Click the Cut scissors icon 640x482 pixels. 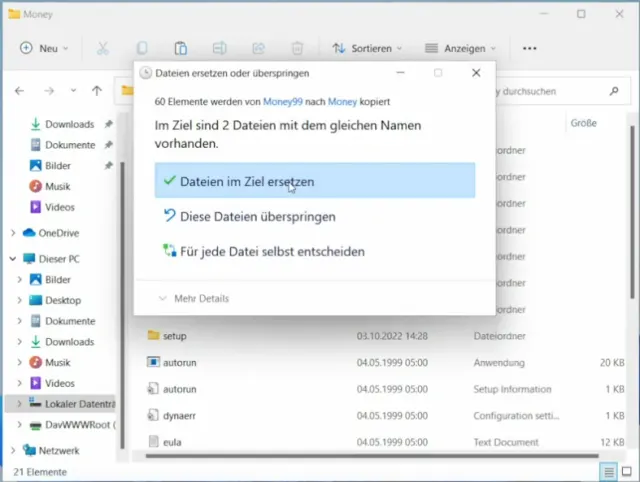[103, 48]
